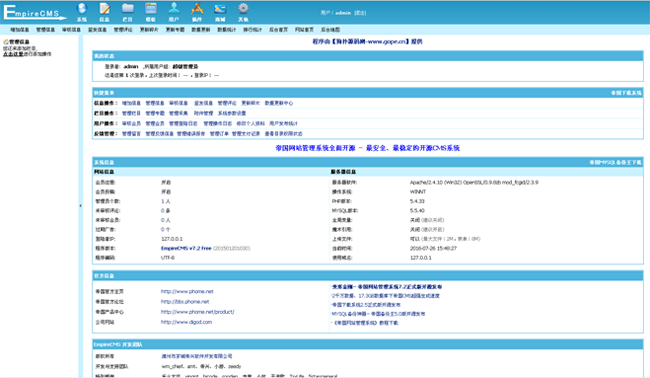Select 管理评论 in the secondary menu bar
The image size is (650, 378).
(x=123, y=30)
